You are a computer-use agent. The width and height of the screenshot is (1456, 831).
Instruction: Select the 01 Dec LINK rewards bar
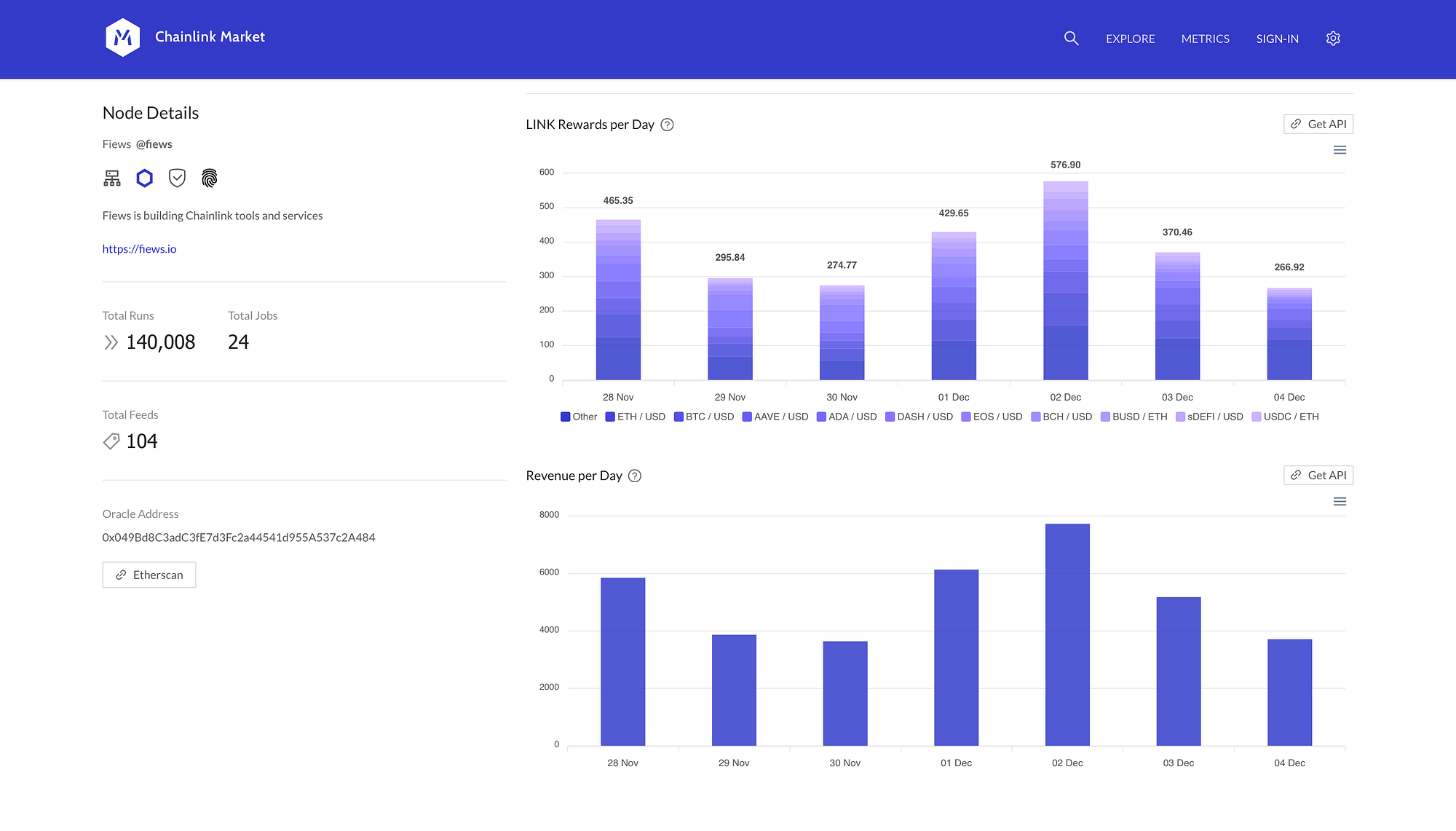pos(954,306)
